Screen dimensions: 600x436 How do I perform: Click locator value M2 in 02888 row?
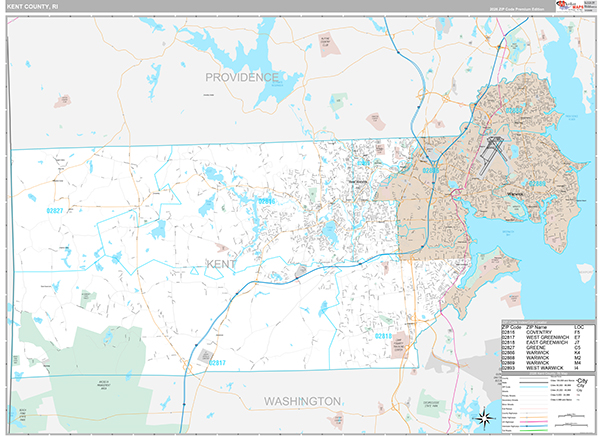point(577,358)
